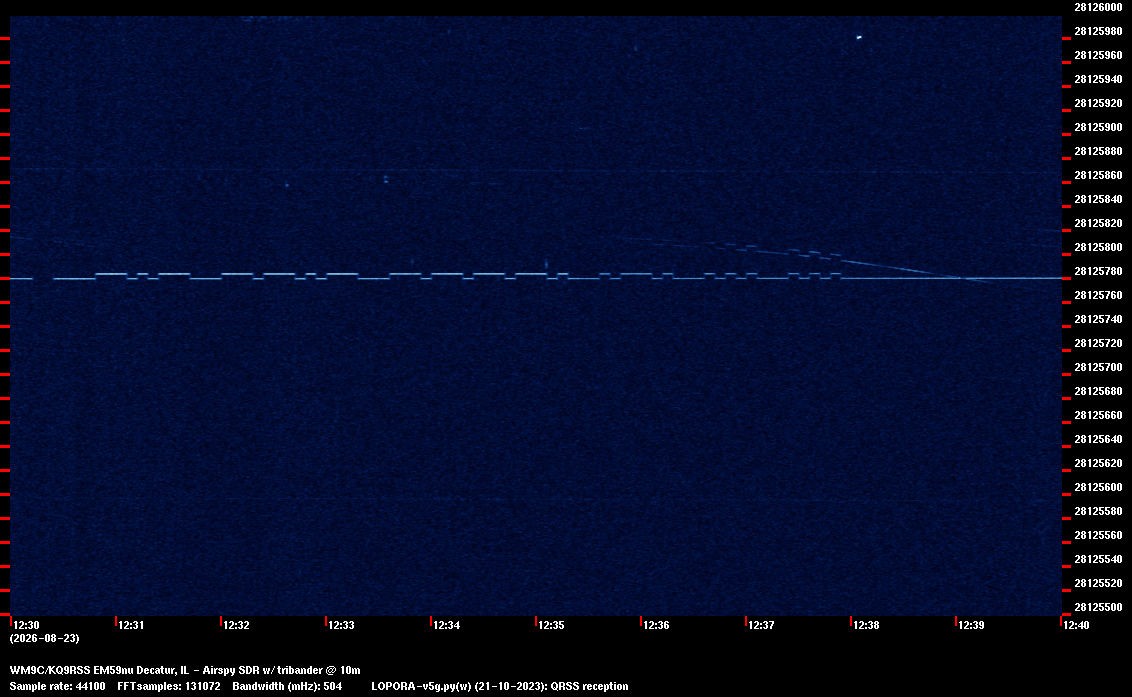Click the bright signal dot near 28125980
1132x697 pixels.
(858, 37)
